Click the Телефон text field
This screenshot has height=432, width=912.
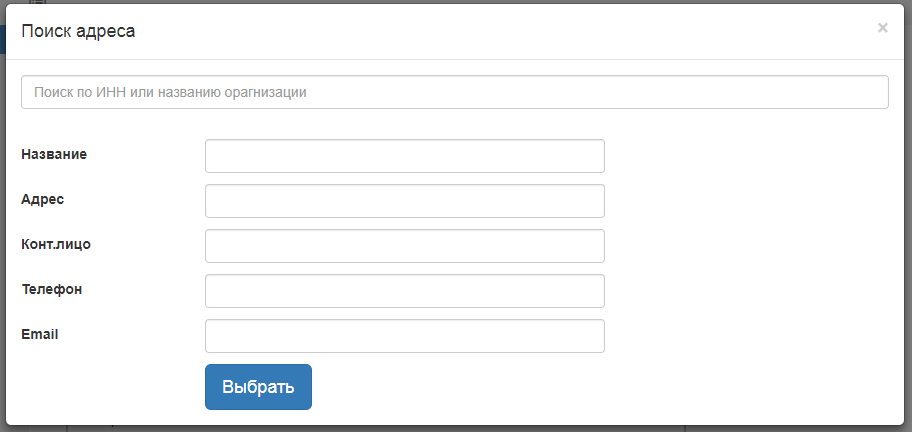[x=404, y=291]
